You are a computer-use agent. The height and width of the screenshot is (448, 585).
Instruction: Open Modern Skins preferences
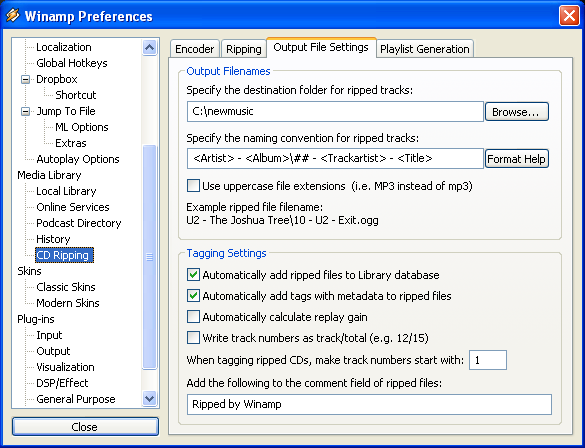pyautogui.click(x=68, y=303)
